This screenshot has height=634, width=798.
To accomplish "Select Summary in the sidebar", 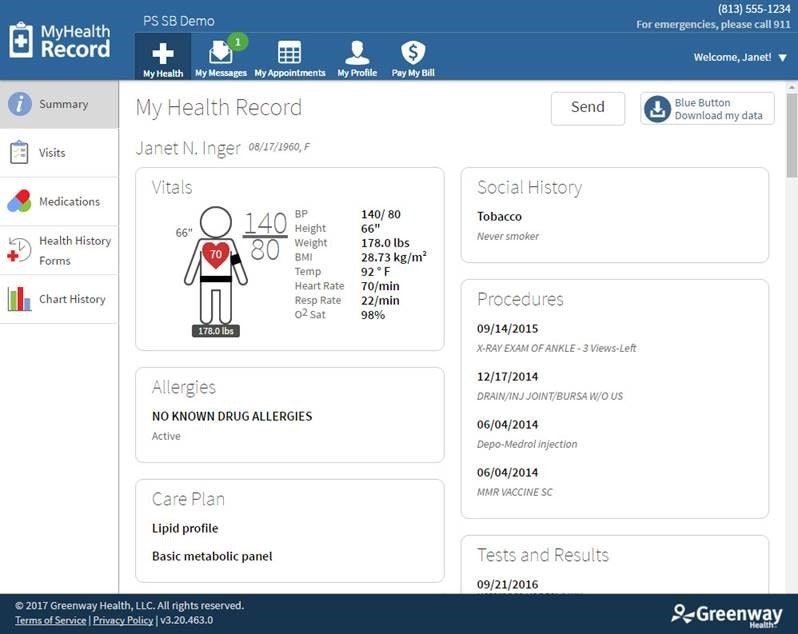I will click(59, 104).
